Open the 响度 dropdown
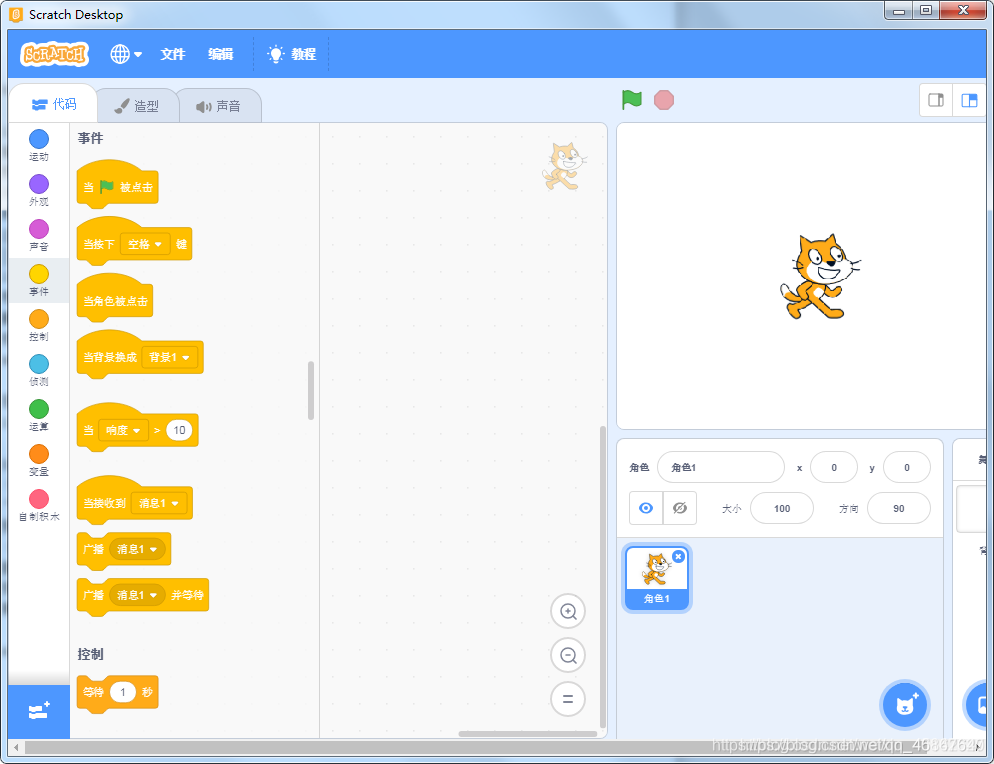Viewport: 994px width, 764px height. click(x=123, y=430)
